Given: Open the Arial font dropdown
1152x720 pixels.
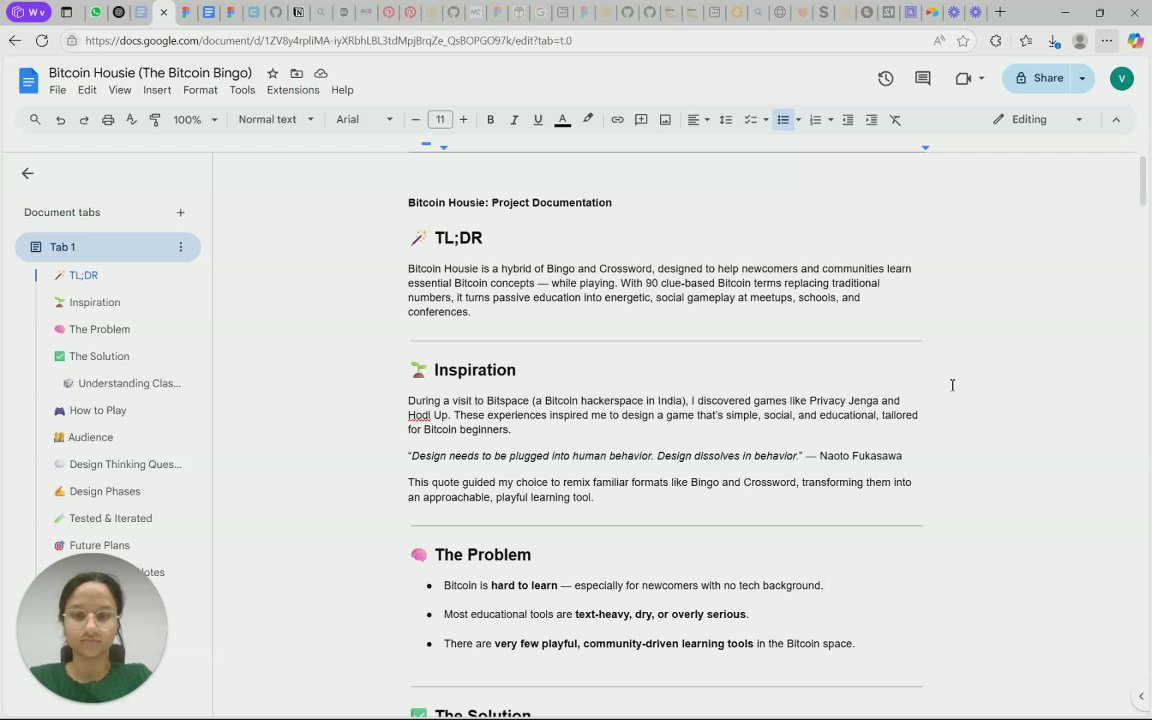Looking at the screenshot, I should click(364, 119).
